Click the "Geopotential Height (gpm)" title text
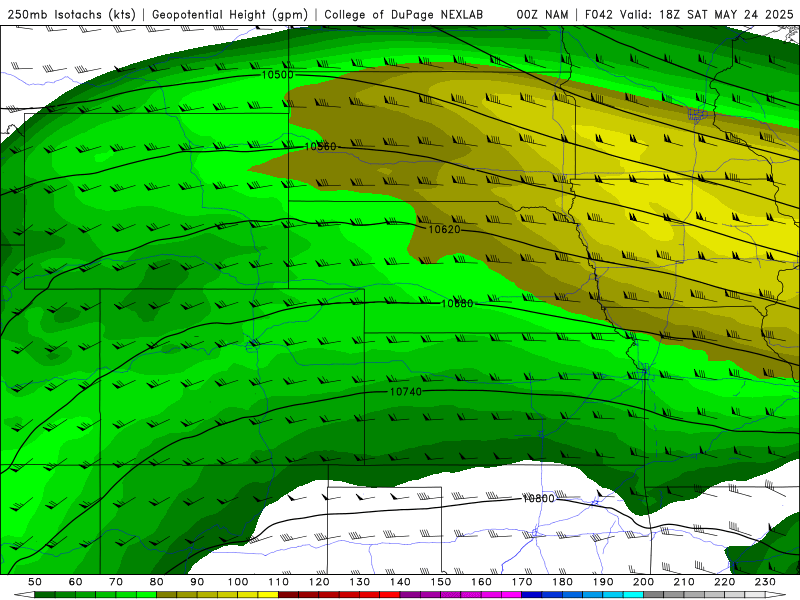 tap(230, 15)
